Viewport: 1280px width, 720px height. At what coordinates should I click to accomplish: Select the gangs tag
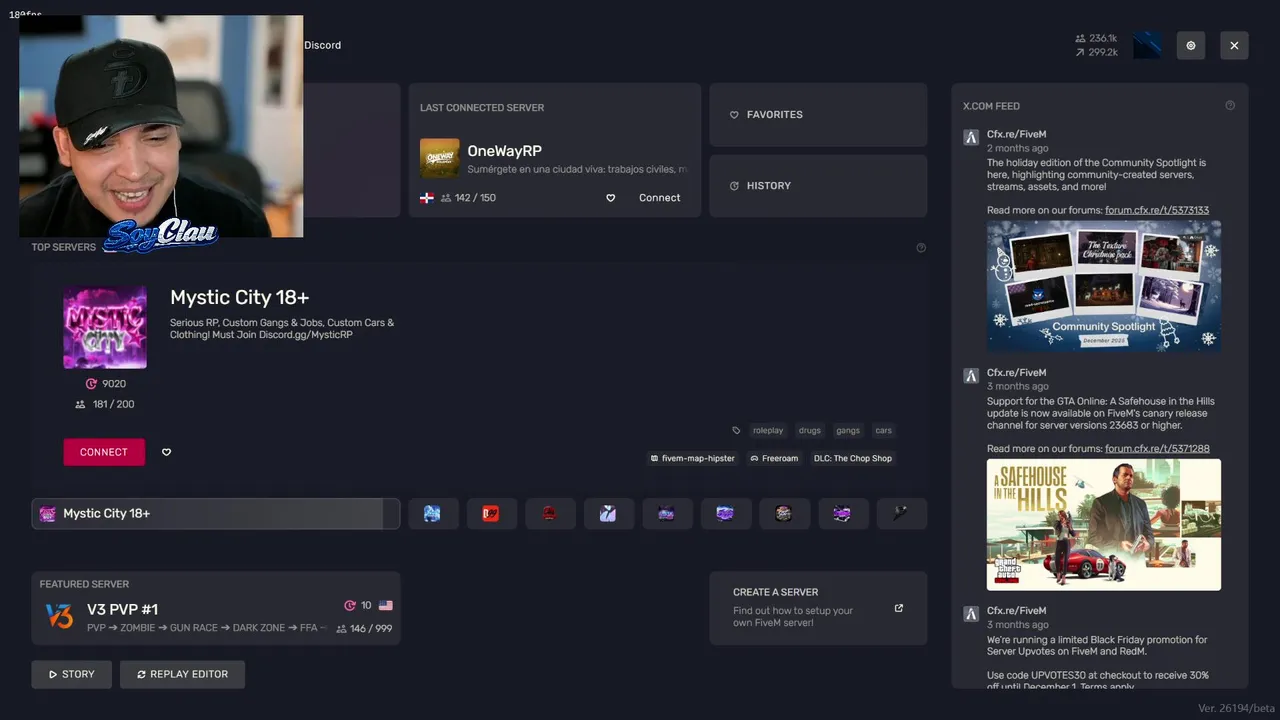[x=848, y=431]
